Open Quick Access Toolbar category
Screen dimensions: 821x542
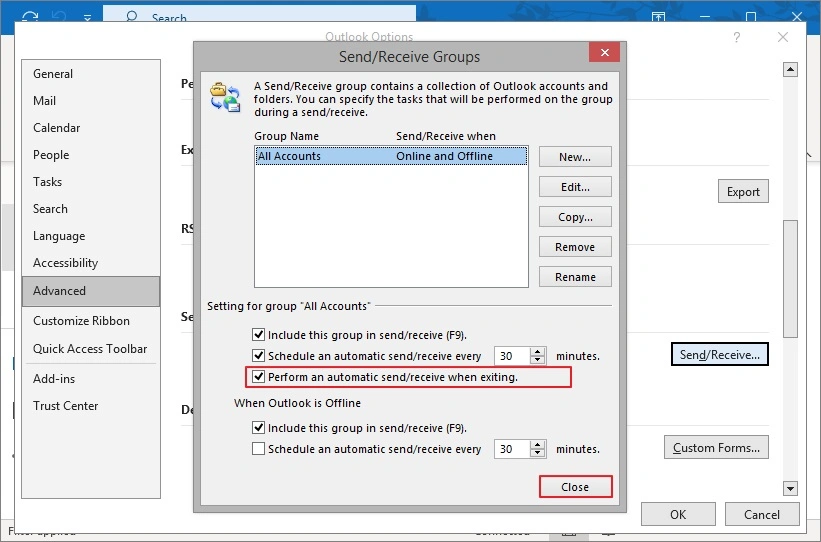coord(91,348)
